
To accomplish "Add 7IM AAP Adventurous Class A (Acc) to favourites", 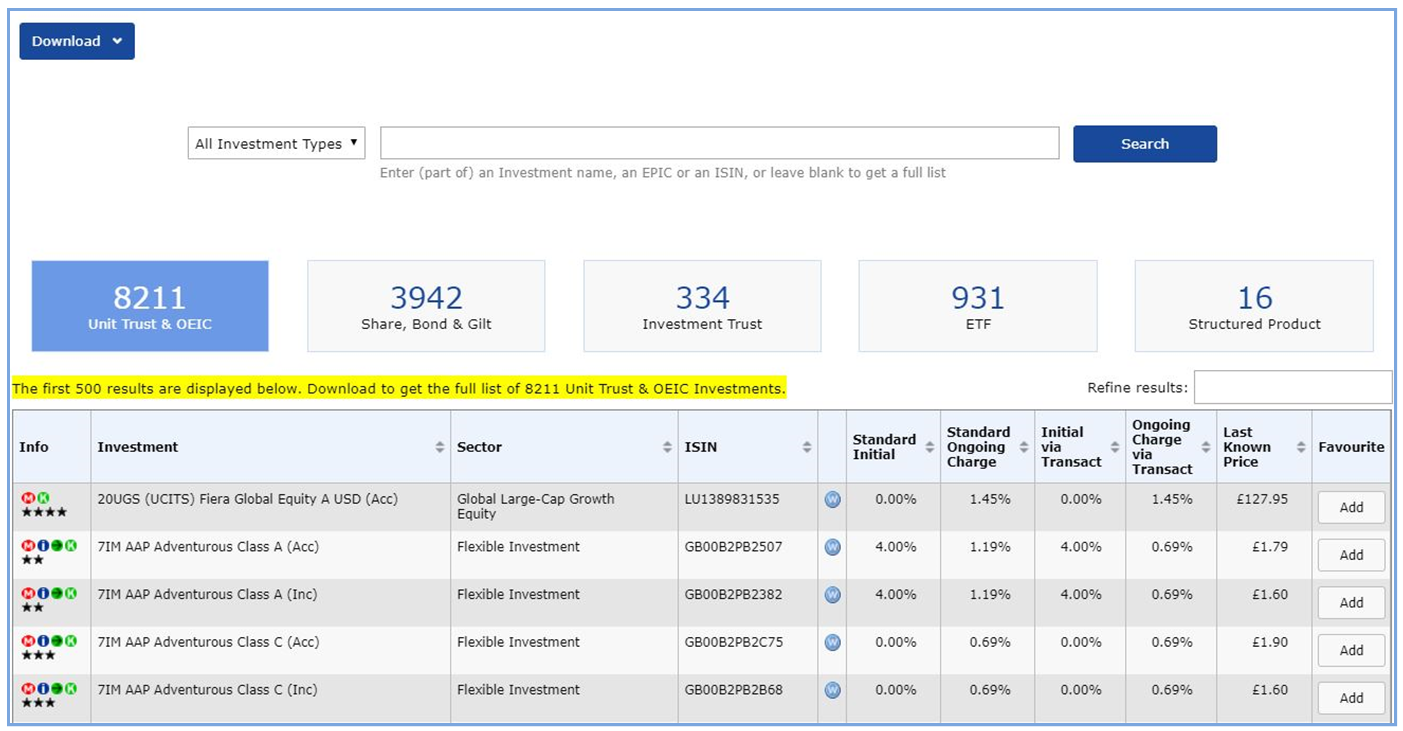I will (1351, 555).
